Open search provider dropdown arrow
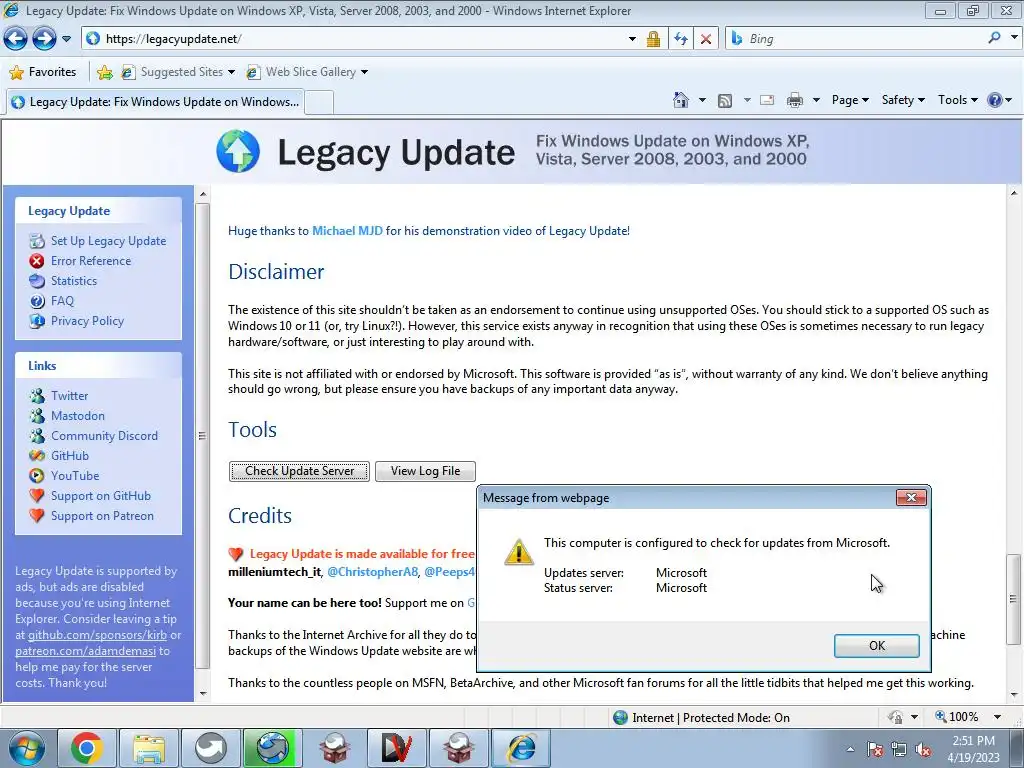This screenshot has height=768, width=1024. click(1014, 38)
